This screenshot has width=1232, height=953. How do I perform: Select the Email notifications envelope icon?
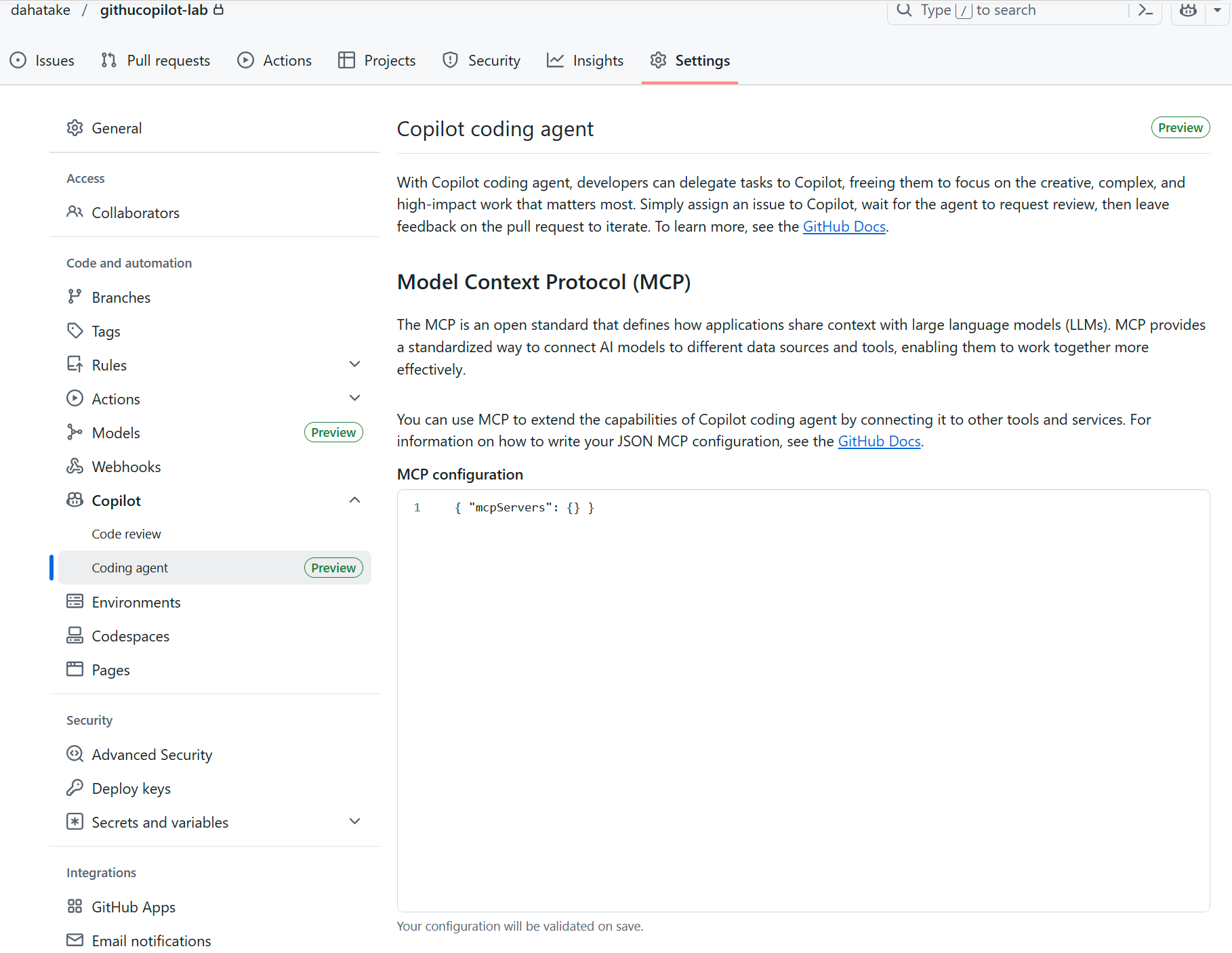(75, 940)
